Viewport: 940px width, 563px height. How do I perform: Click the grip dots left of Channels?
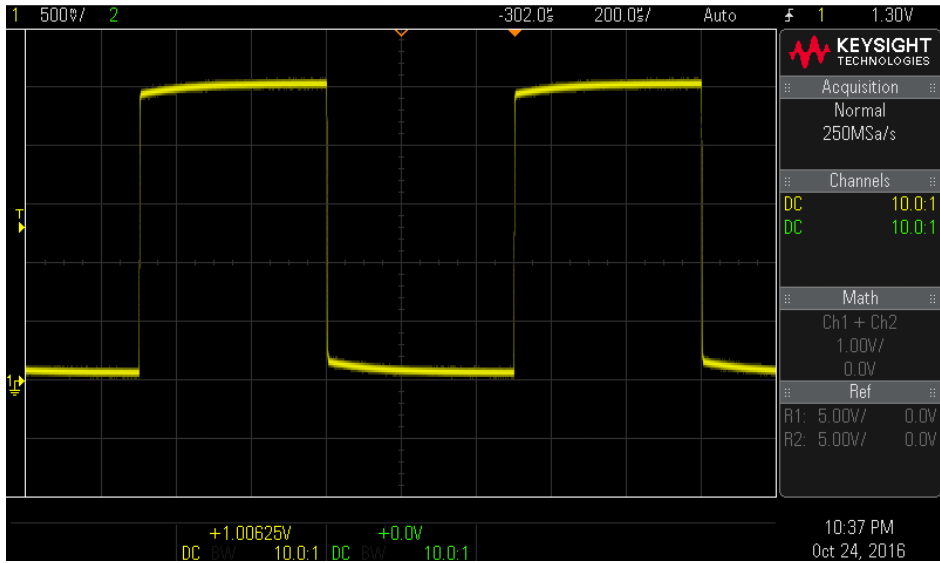pos(788,182)
